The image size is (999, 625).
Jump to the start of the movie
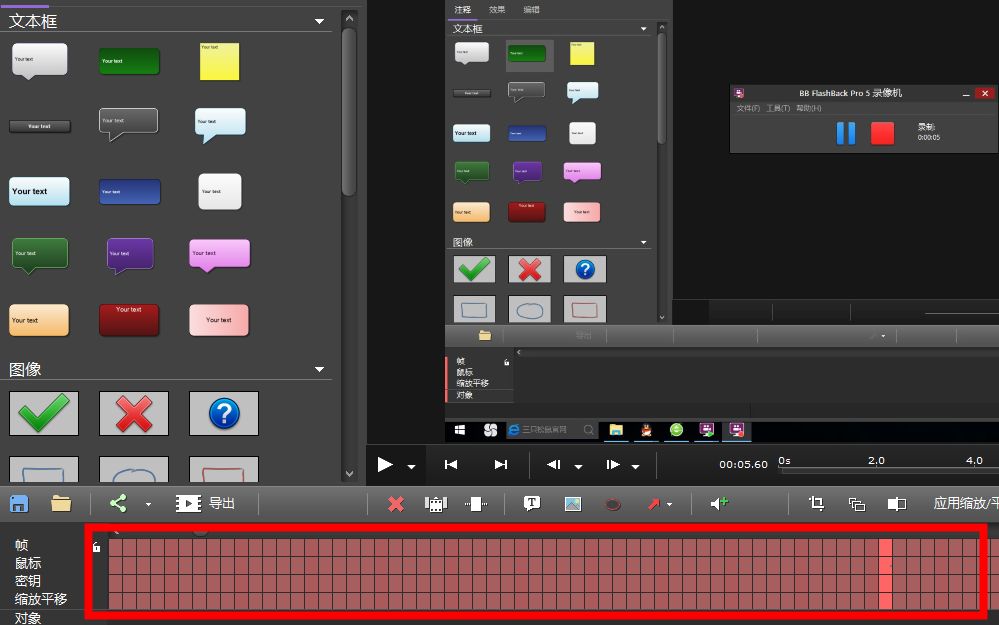pos(451,464)
